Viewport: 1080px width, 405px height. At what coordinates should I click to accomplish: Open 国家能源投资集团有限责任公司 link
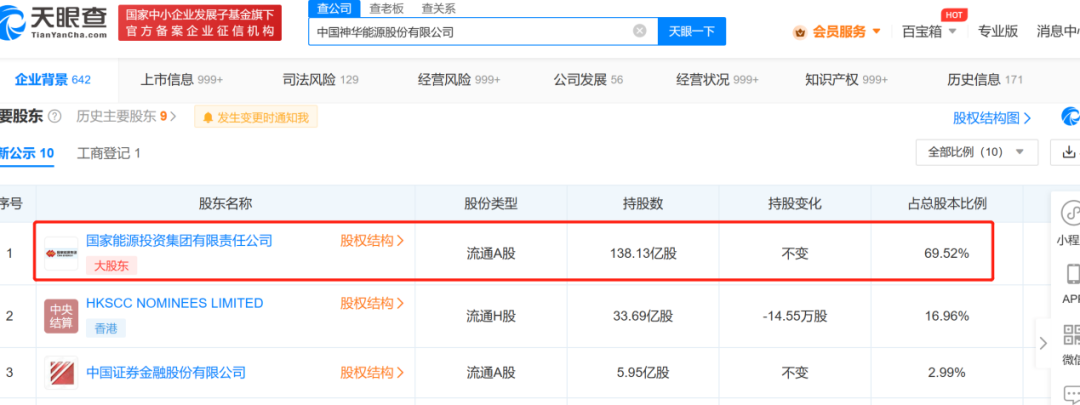tap(179, 240)
